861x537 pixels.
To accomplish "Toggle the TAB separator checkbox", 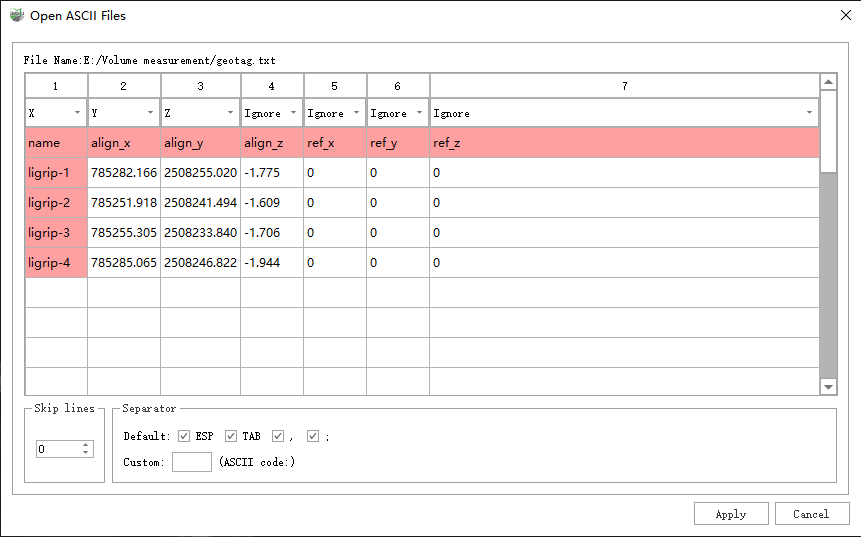I will point(231,436).
